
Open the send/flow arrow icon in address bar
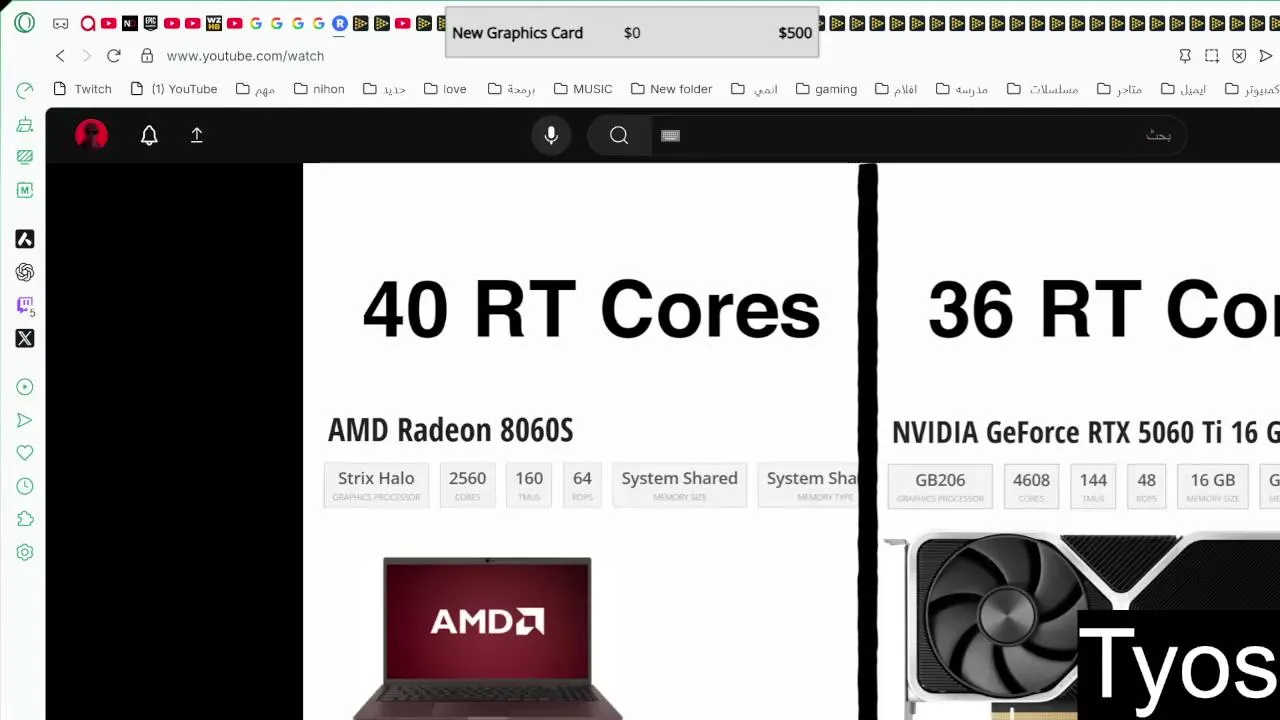[x=1265, y=56]
